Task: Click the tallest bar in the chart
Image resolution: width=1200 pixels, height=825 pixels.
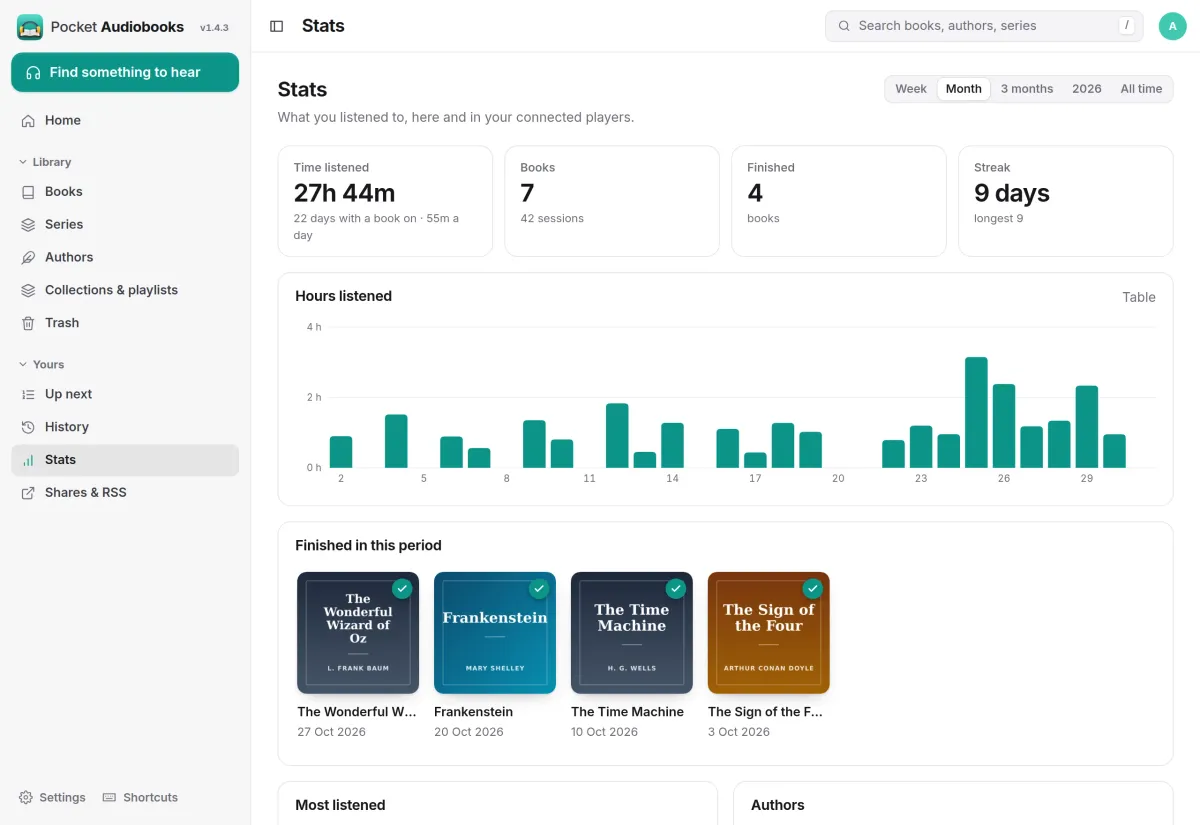Action: pos(976,412)
